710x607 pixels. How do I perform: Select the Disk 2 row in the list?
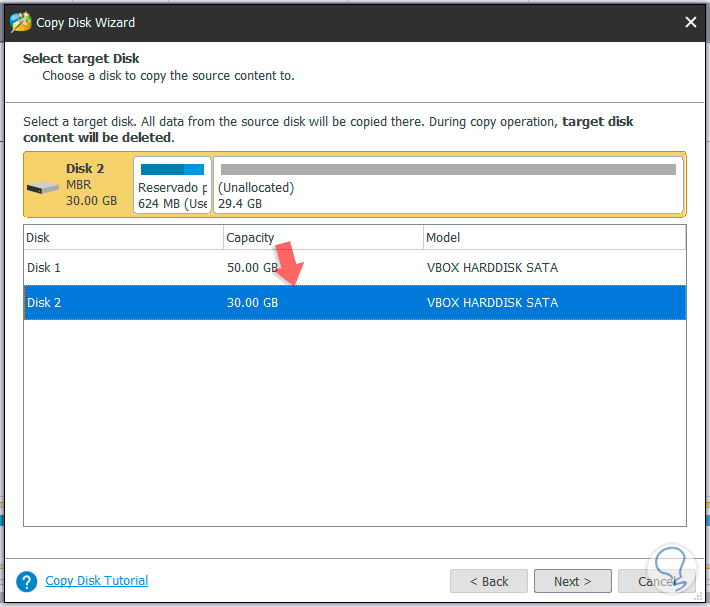(x=44, y=302)
